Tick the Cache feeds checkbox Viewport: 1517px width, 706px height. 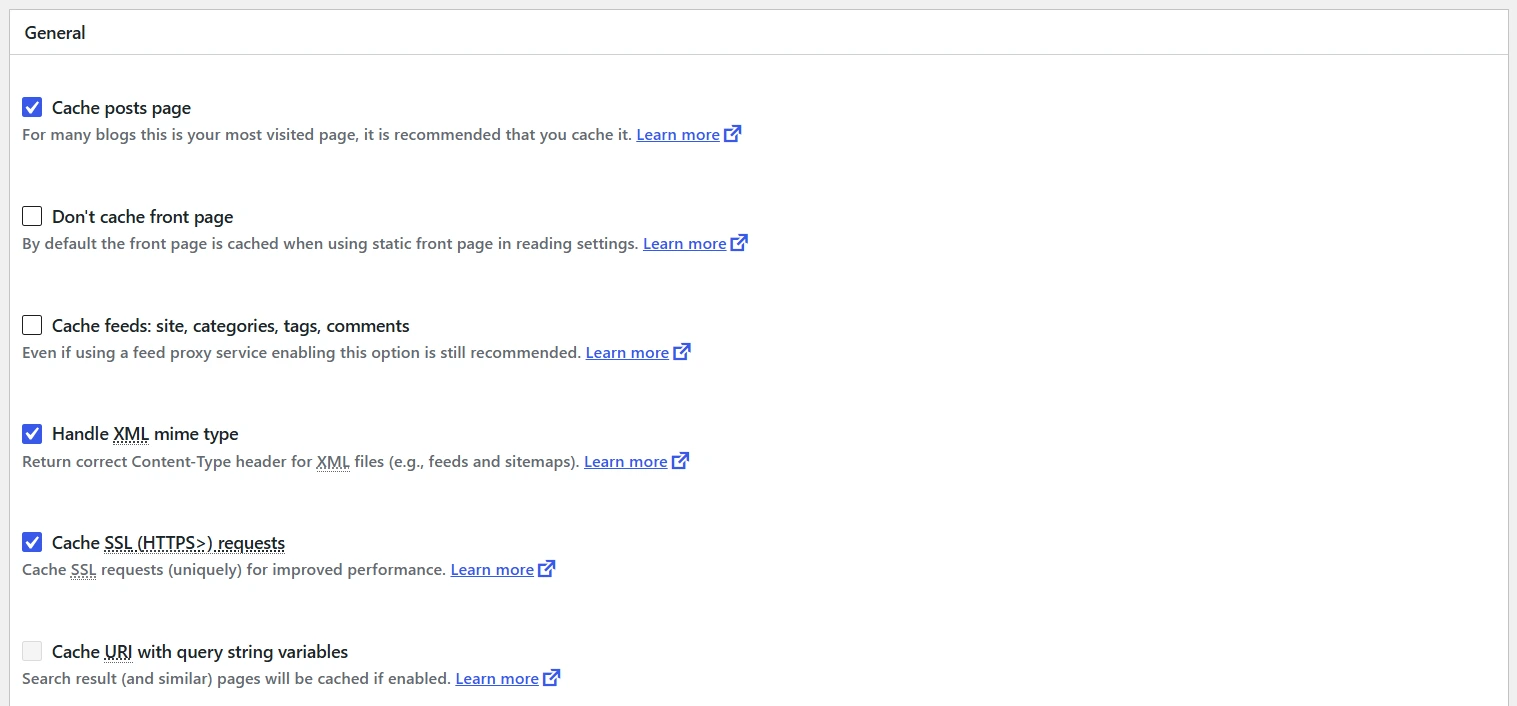(x=32, y=325)
